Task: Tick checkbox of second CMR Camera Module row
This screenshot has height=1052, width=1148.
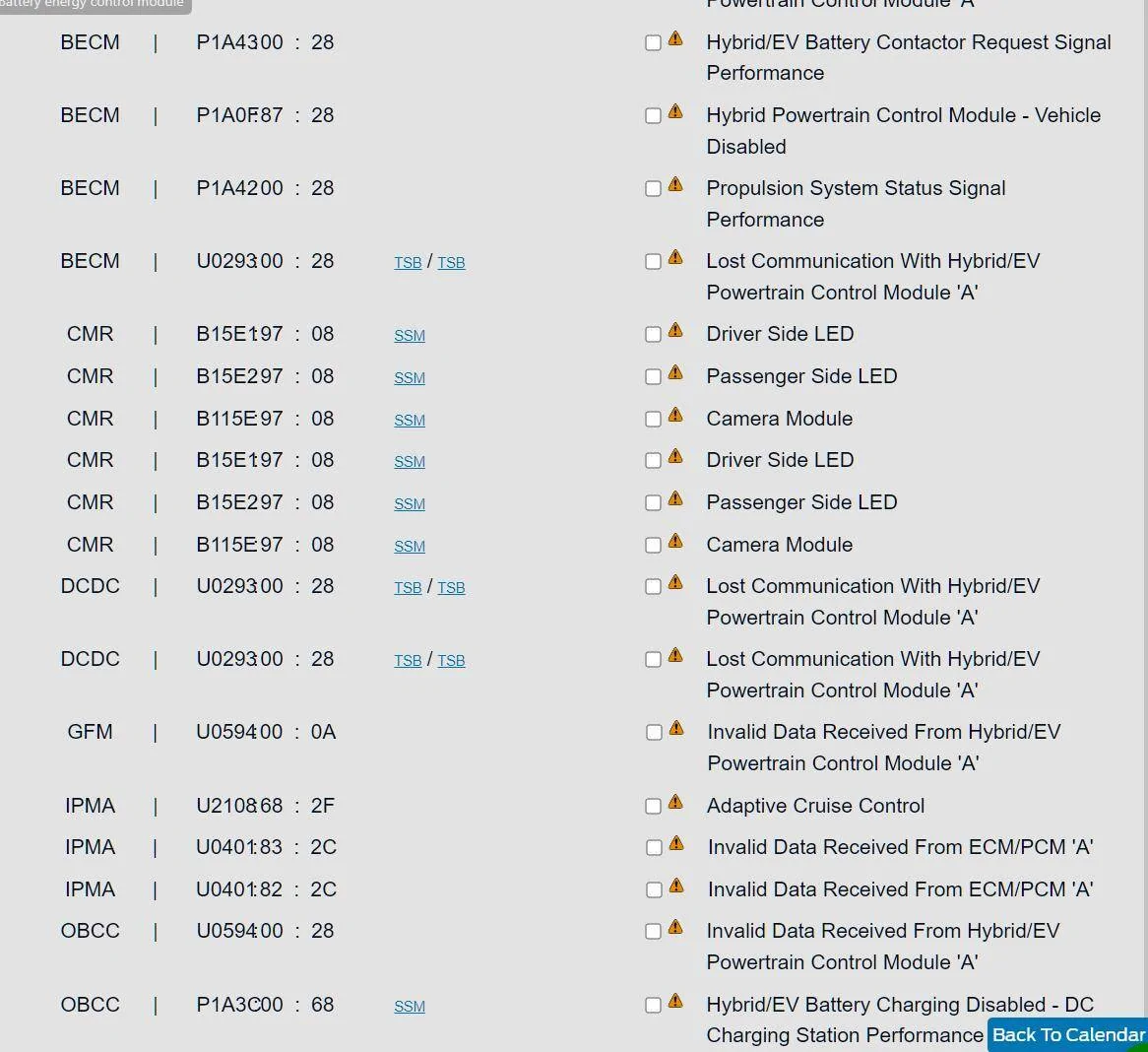Action: click(x=653, y=545)
